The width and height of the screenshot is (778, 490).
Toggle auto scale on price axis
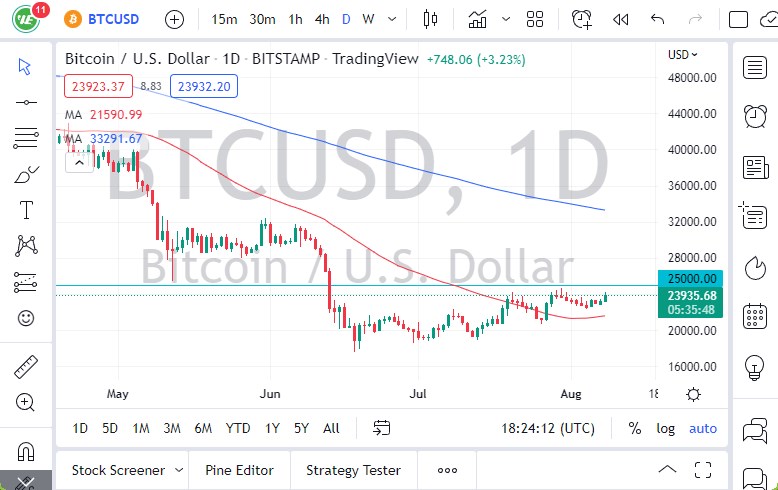[x=703, y=428]
